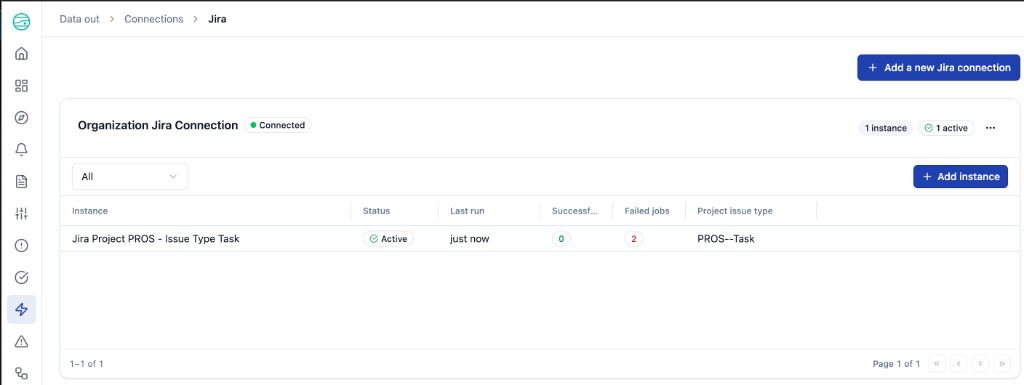Open the Home icon in the sidebar
Image resolution: width=1024 pixels, height=385 pixels.
pyautogui.click(x=21, y=54)
